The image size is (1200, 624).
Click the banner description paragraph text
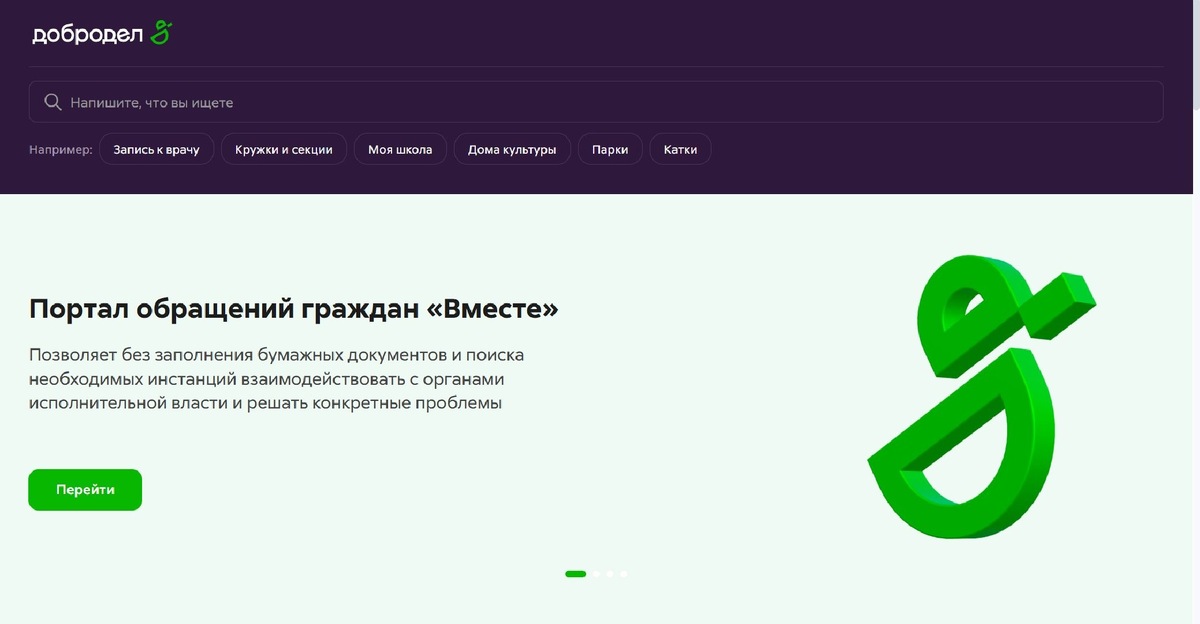click(277, 379)
